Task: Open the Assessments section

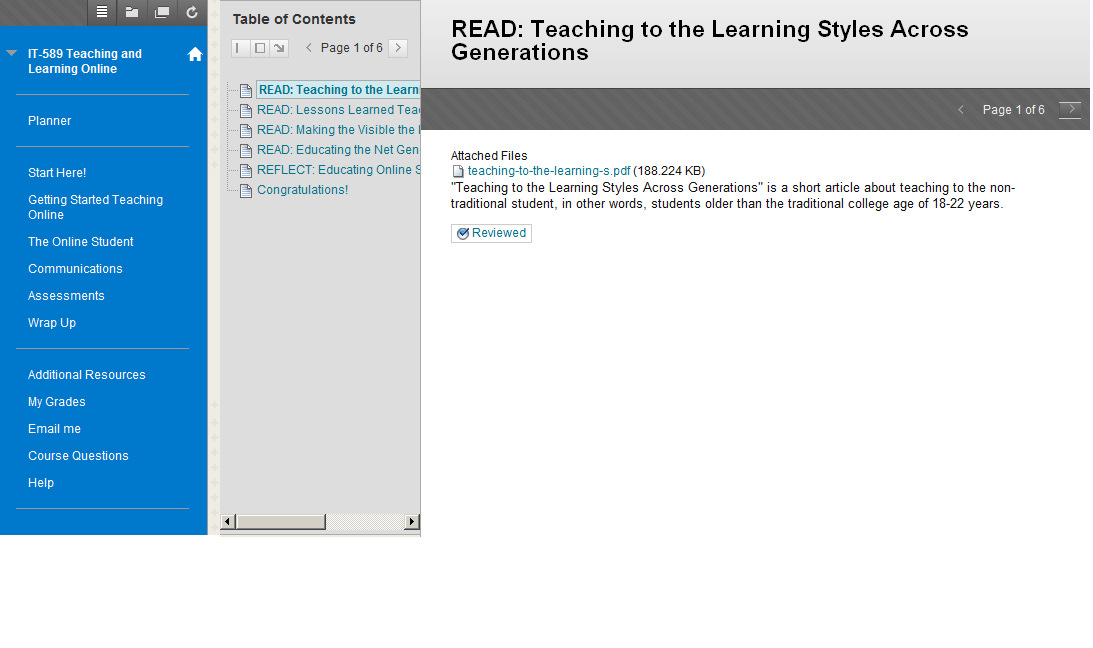Action: coord(66,295)
